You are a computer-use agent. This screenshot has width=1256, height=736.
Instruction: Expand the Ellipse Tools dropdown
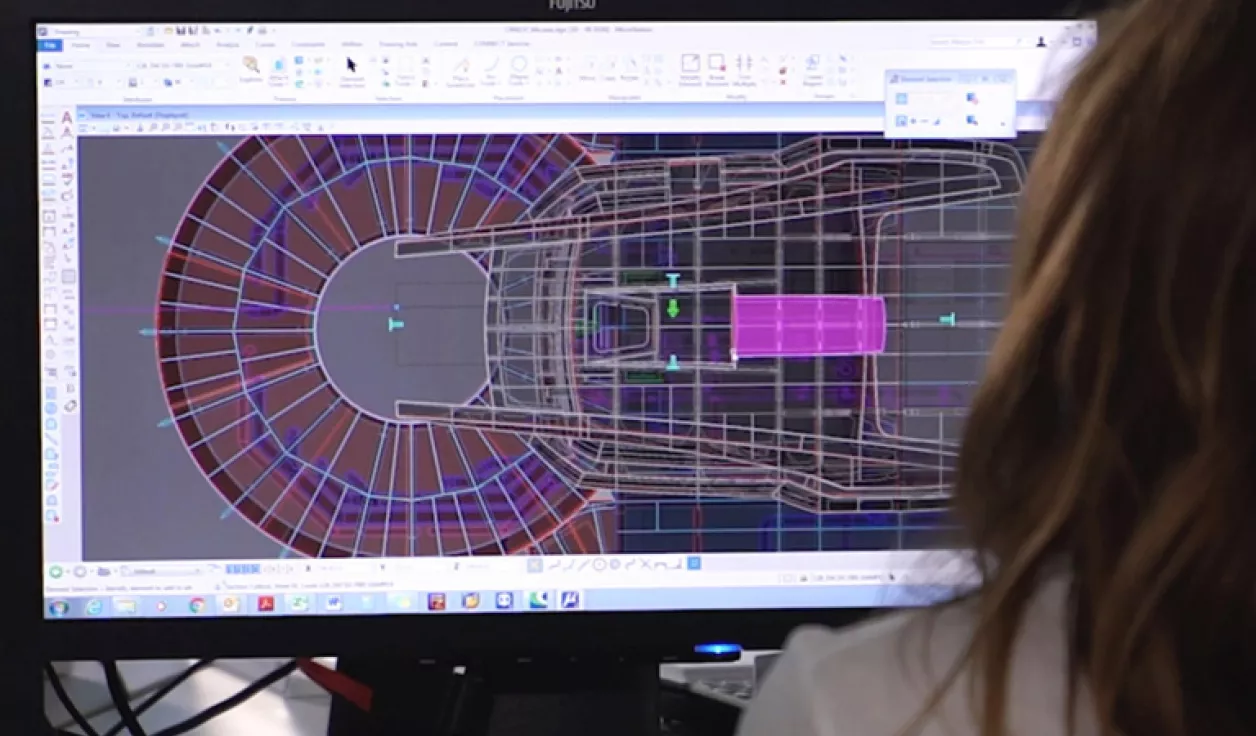[x=518, y=72]
